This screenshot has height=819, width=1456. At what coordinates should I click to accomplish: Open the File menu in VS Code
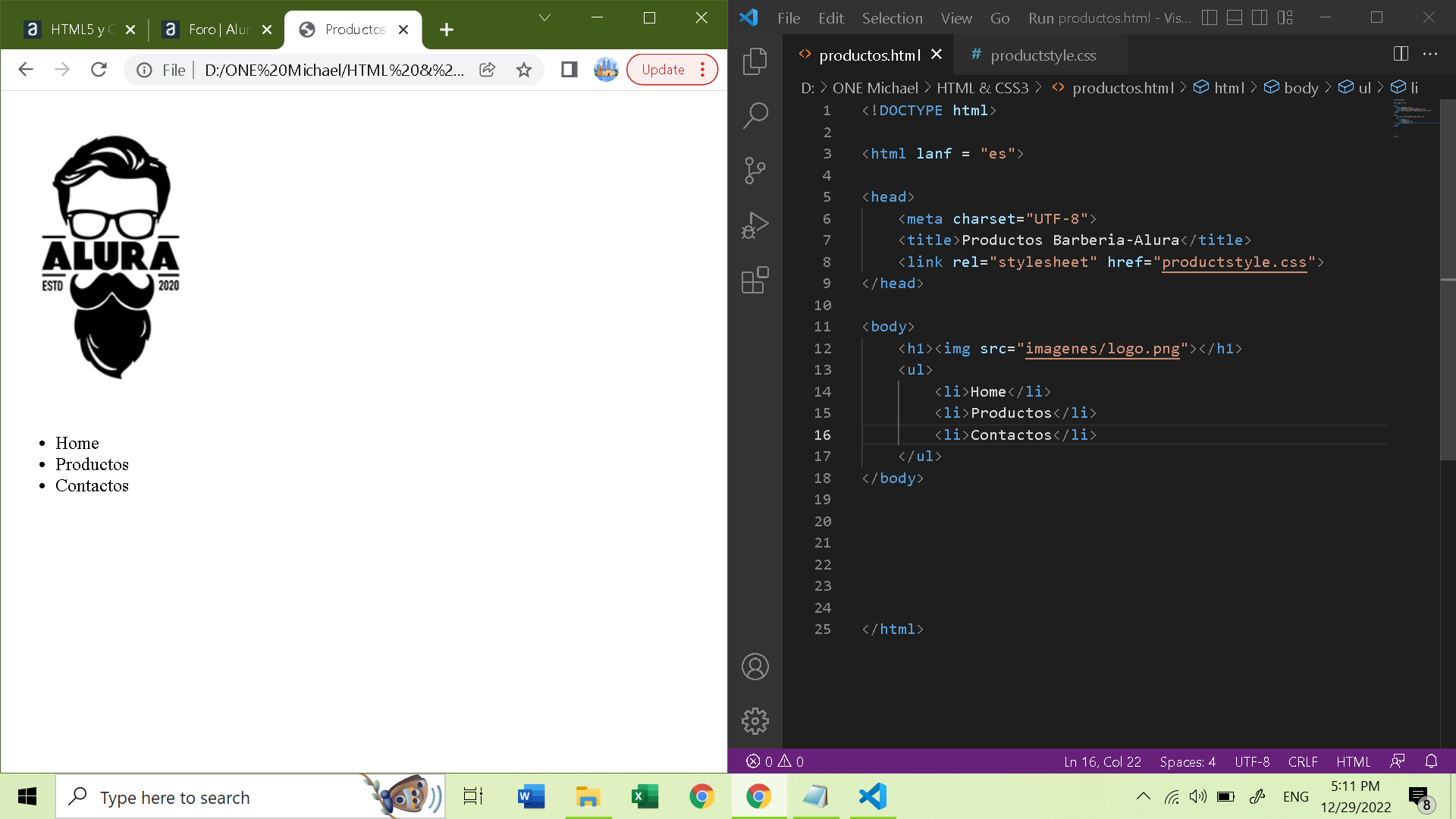(x=789, y=18)
